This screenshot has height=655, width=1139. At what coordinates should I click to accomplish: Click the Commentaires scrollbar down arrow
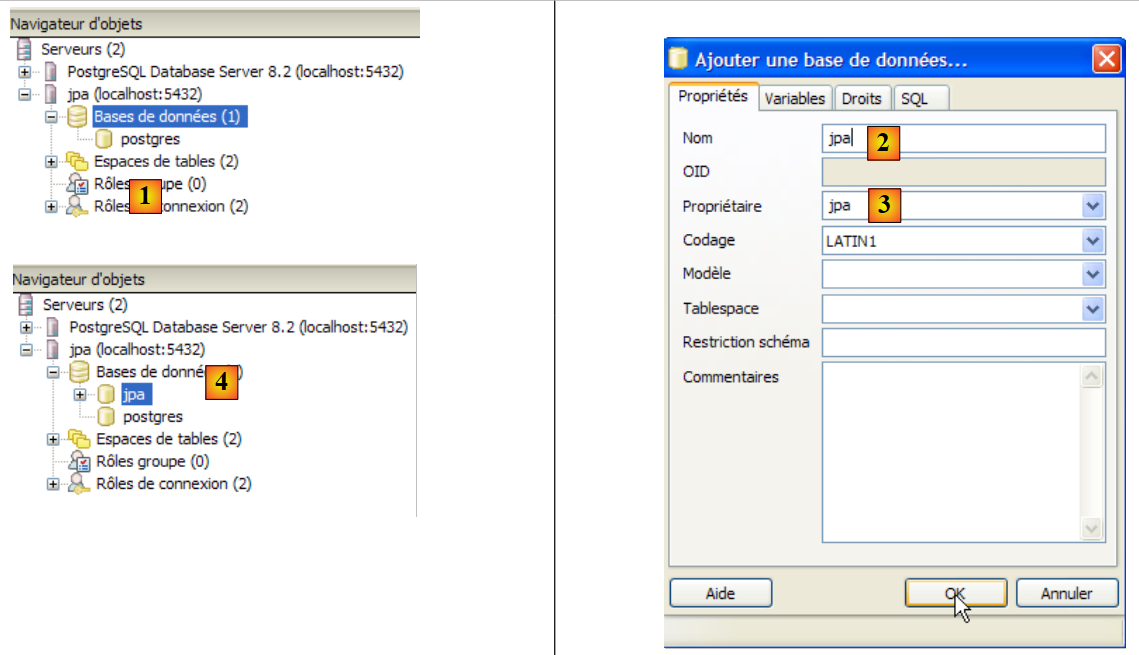click(x=1091, y=529)
